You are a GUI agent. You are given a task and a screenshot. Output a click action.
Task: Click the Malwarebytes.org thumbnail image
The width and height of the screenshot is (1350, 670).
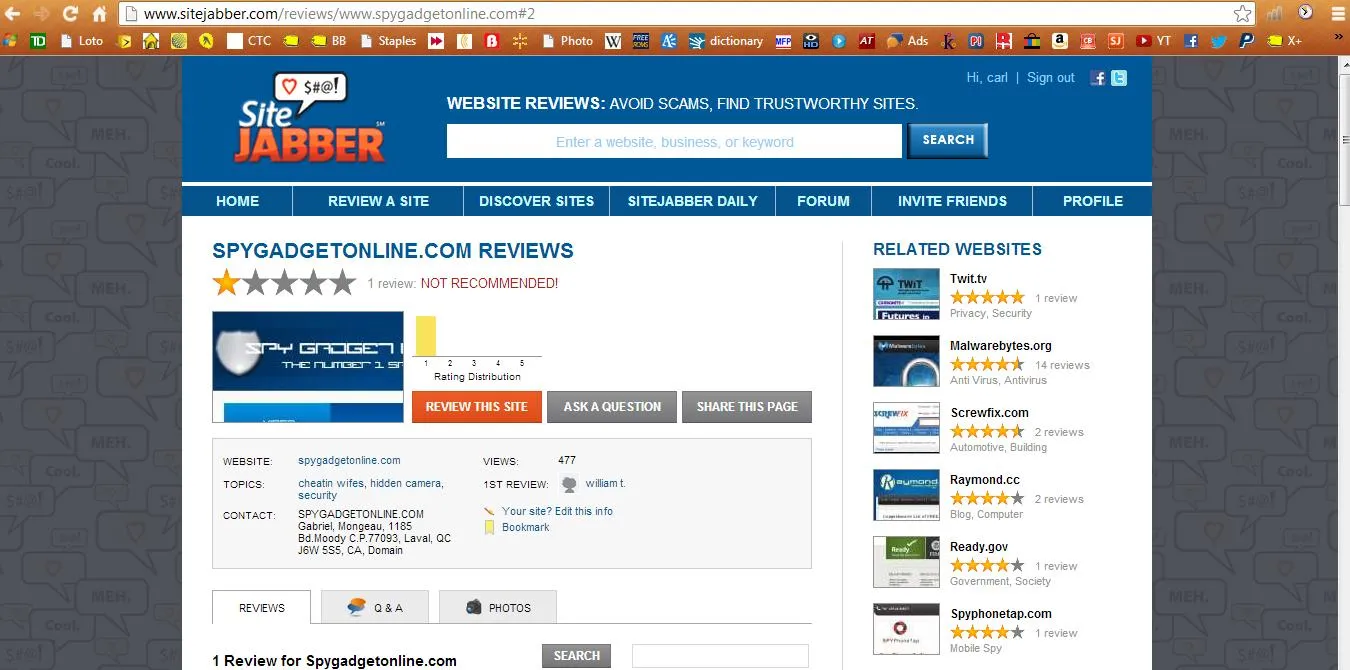906,361
